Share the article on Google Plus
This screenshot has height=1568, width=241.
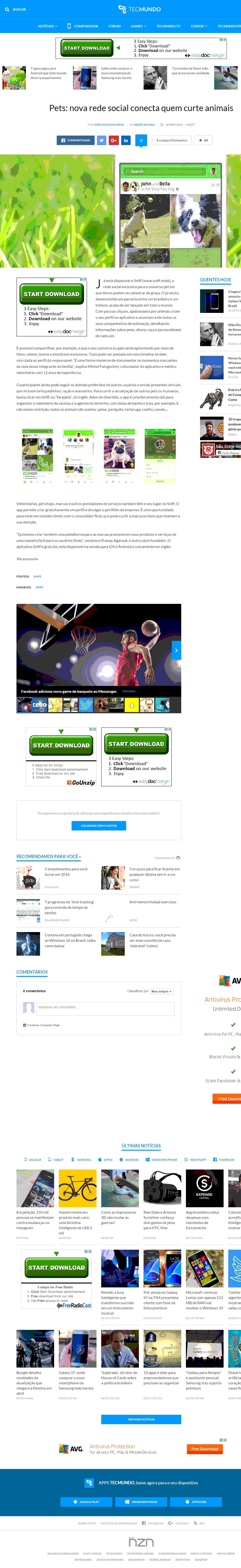[113, 140]
